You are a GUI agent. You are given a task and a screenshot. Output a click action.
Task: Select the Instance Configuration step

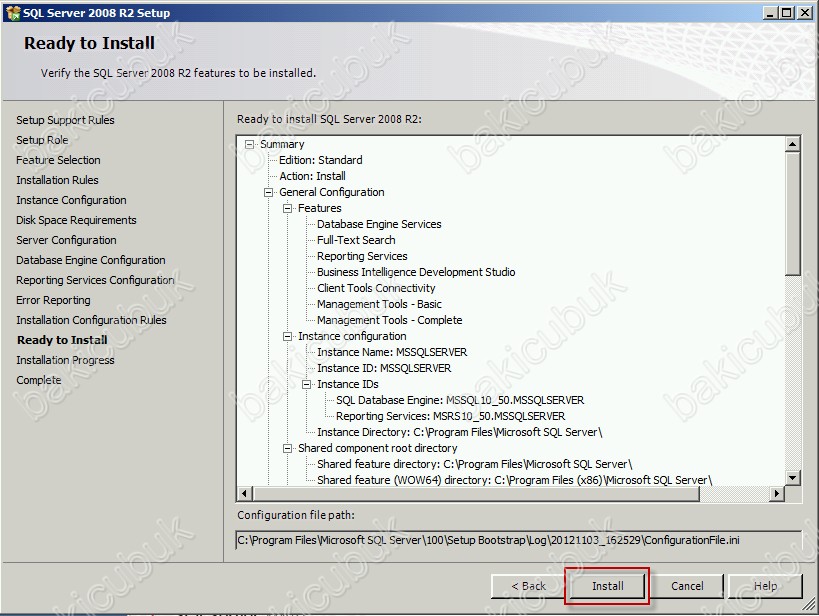pyautogui.click(x=72, y=200)
